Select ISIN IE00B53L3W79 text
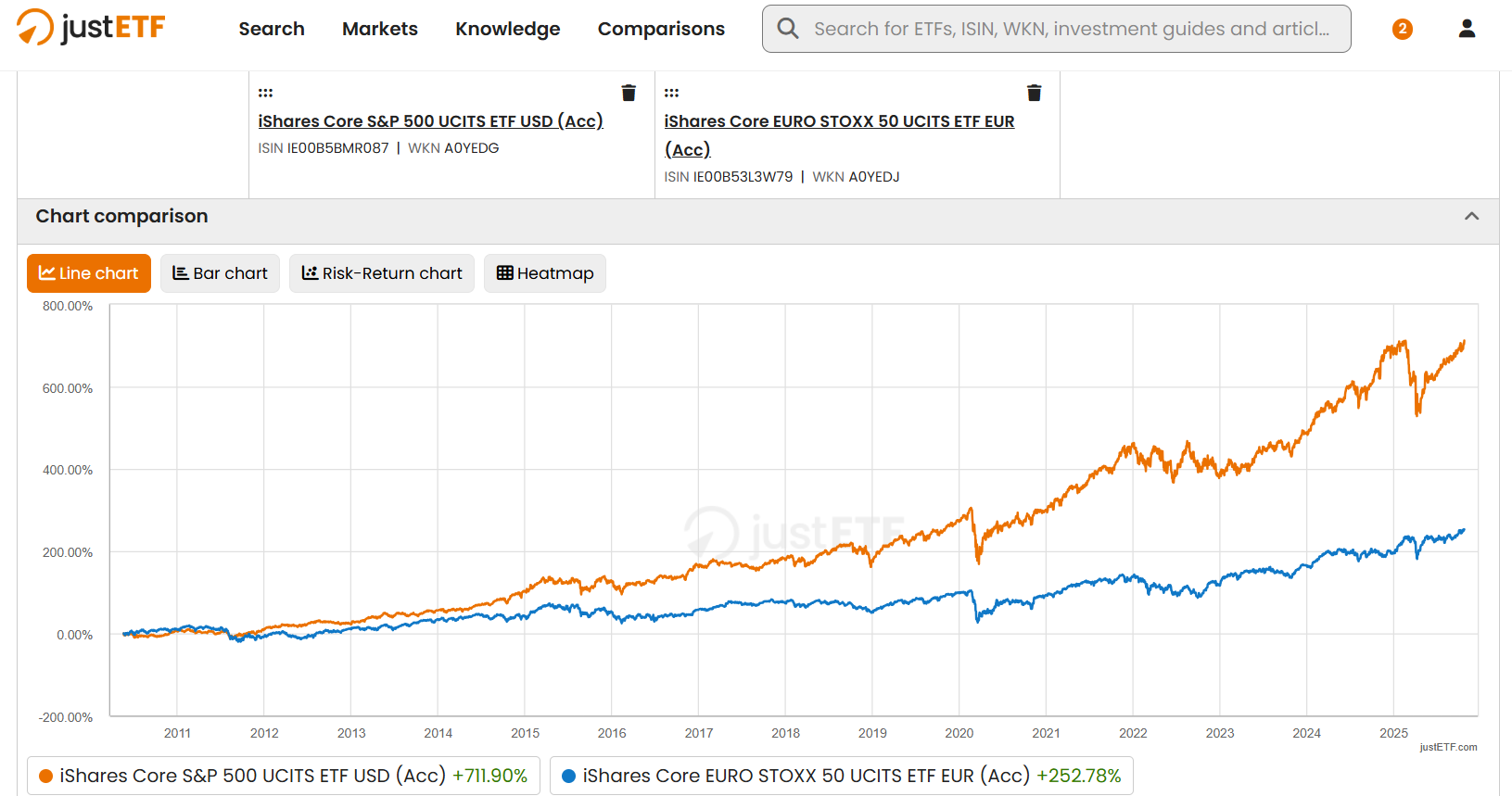Screen dimensions: 1512x796 tap(729, 177)
